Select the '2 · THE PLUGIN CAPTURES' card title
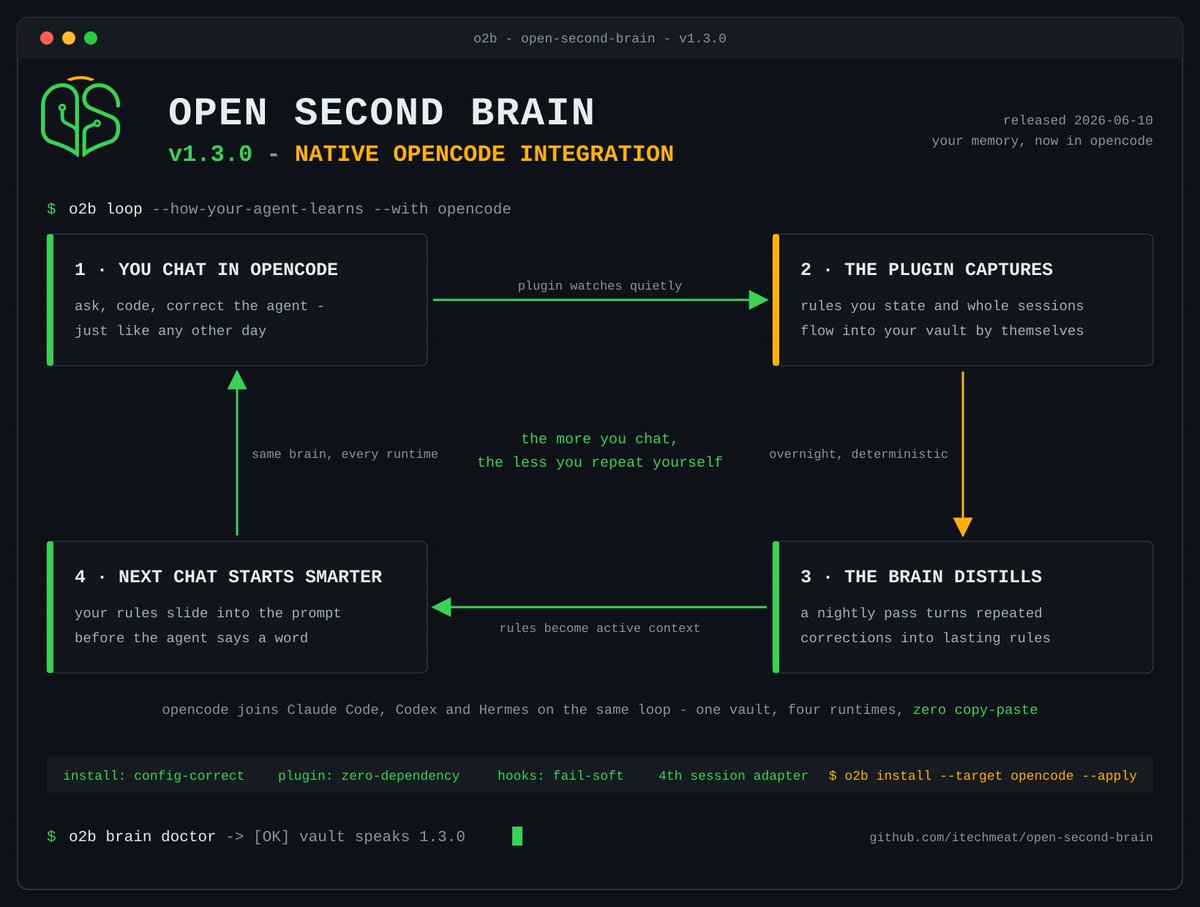 click(x=926, y=269)
